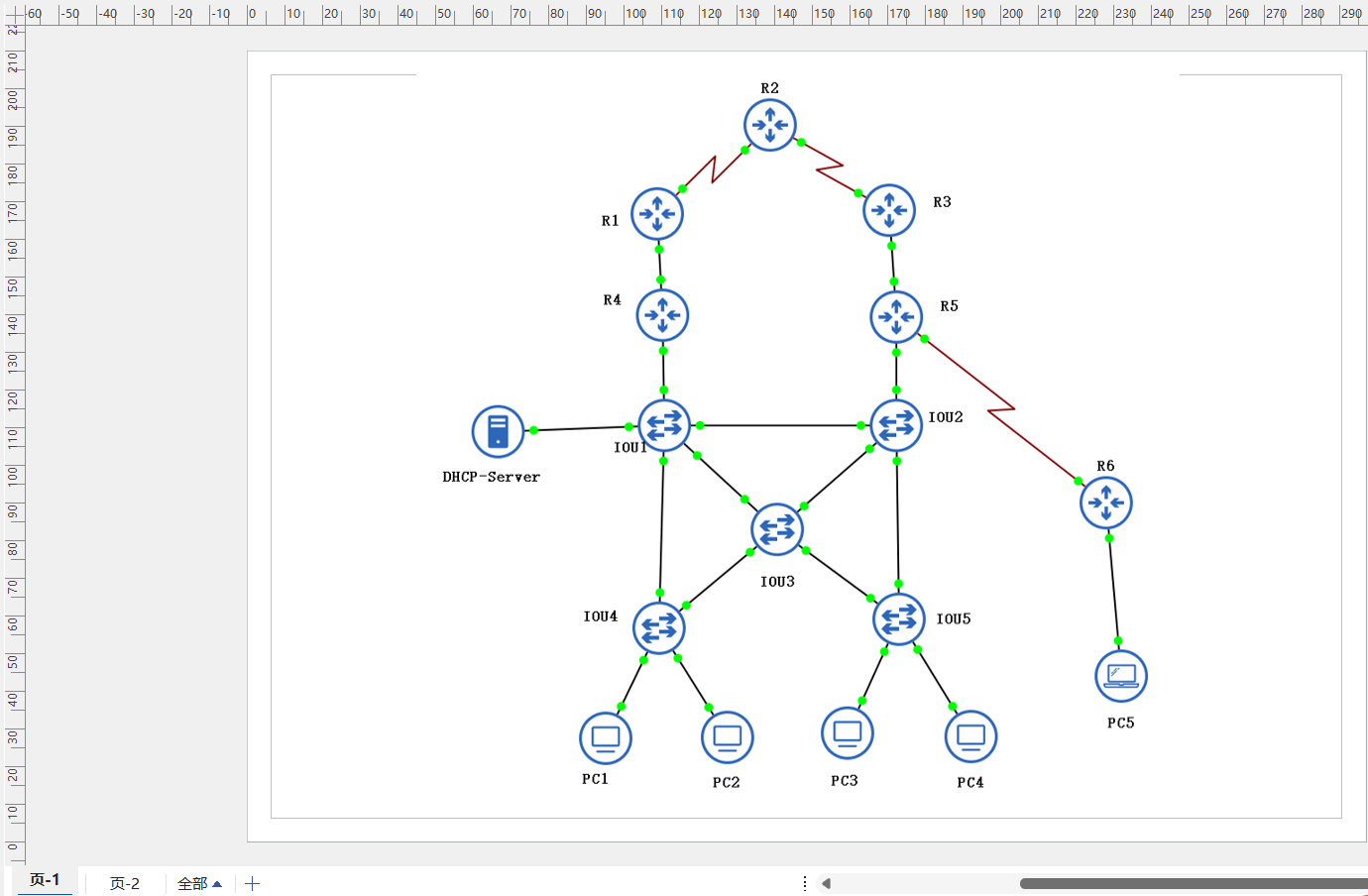Image resolution: width=1368 pixels, height=896 pixels.
Task: Select the PC4 computer icon
Action: pyautogui.click(x=971, y=736)
